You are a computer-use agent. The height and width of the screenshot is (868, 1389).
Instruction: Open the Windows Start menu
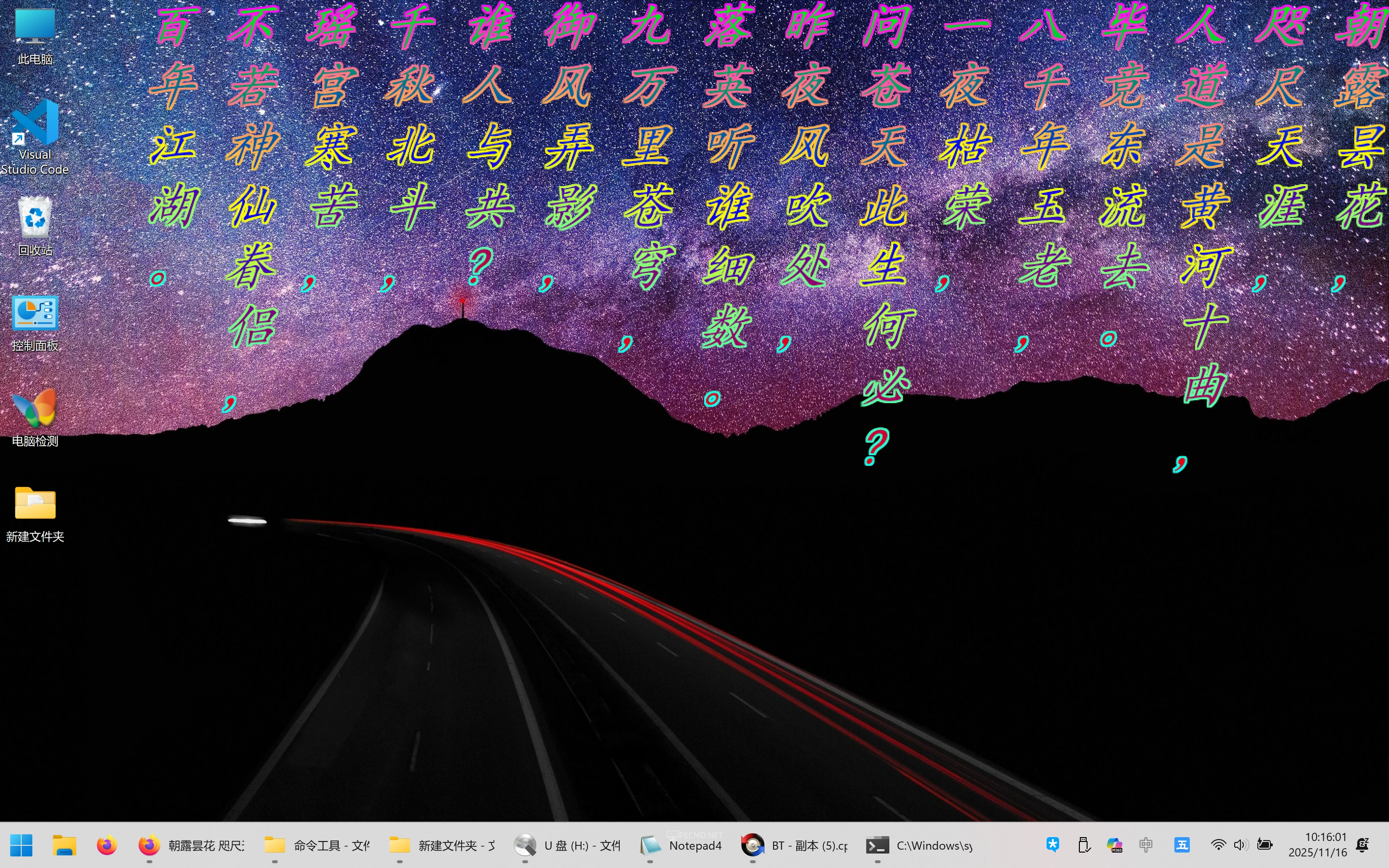click(x=21, y=845)
